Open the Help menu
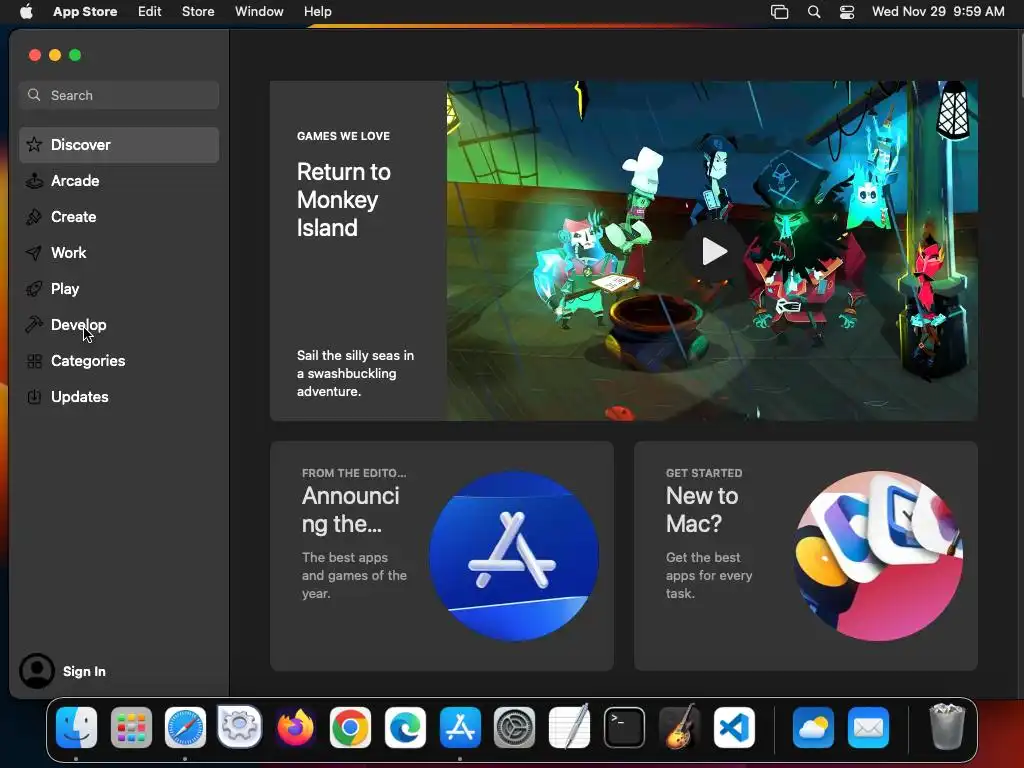This screenshot has height=768, width=1024. pyautogui.click(x=317, y=12)
